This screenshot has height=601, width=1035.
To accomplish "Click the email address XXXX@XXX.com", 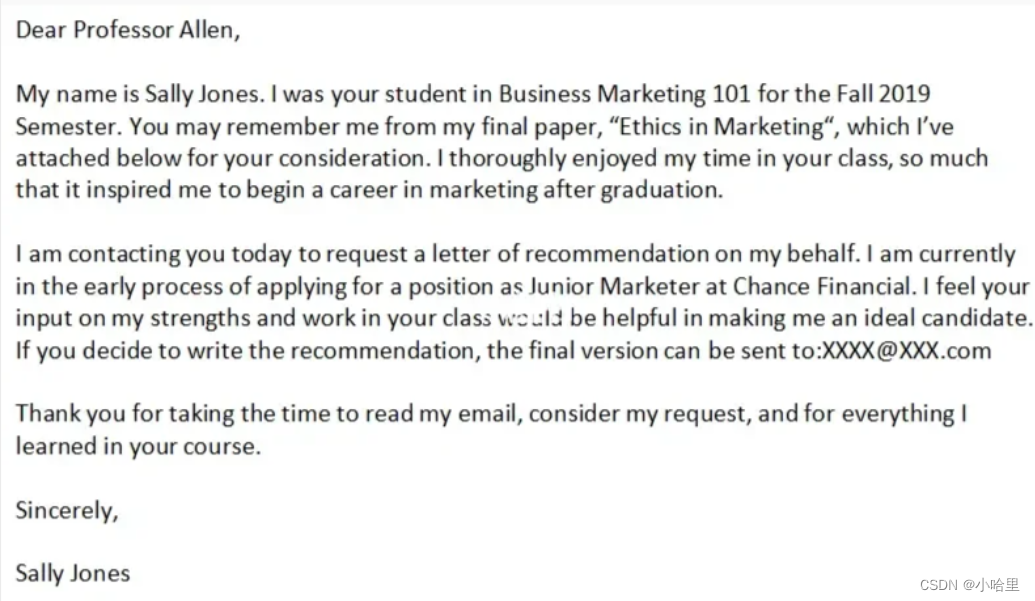I will pos(906,350).
